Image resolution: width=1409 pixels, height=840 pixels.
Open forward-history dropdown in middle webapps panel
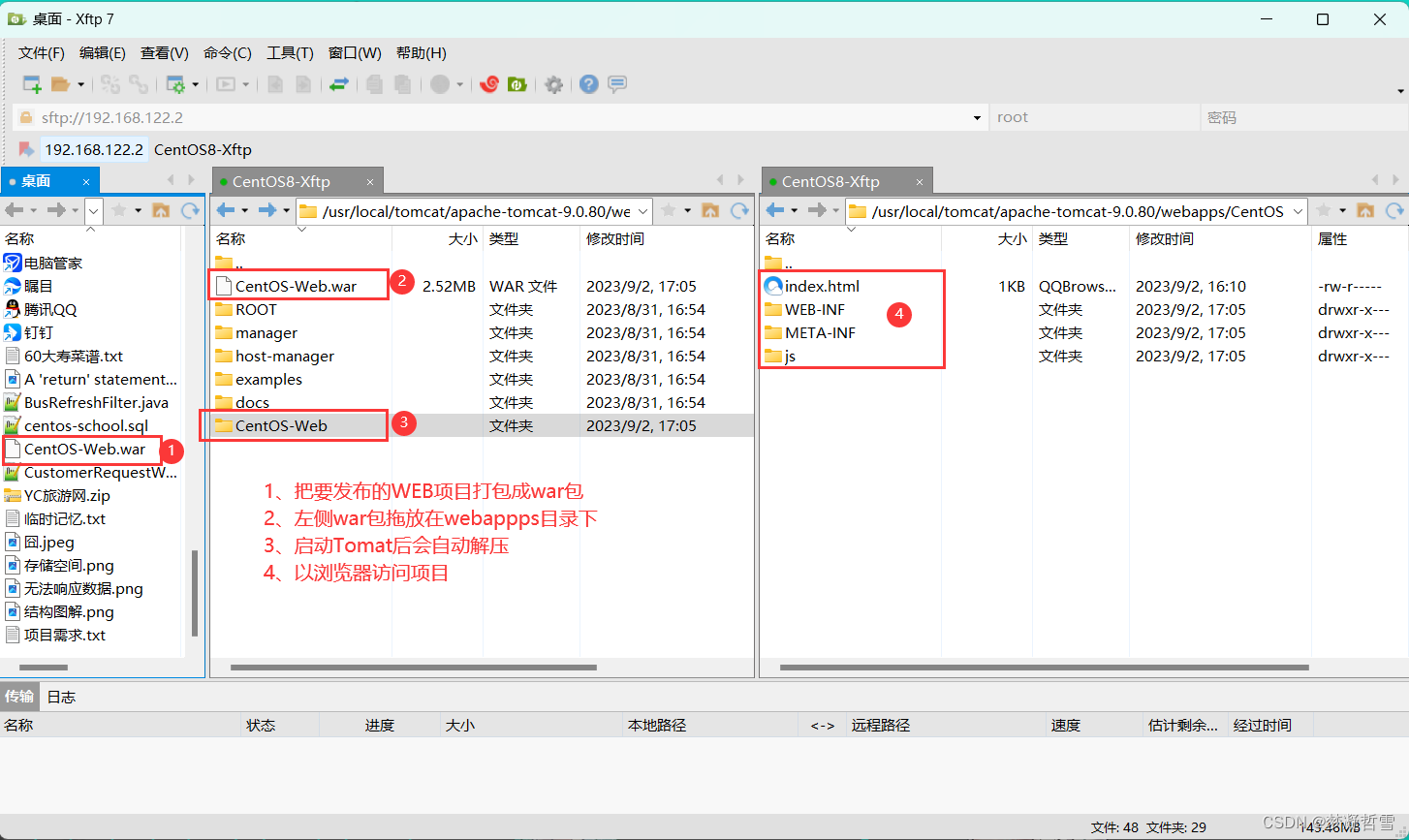(286, 210)
